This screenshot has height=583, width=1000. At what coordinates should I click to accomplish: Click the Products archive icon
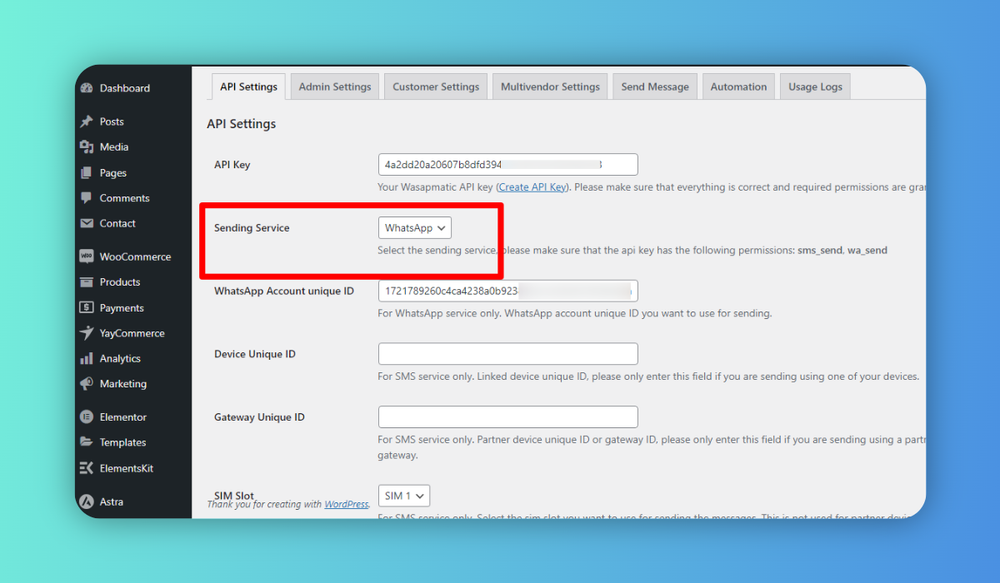coord(87,282)
